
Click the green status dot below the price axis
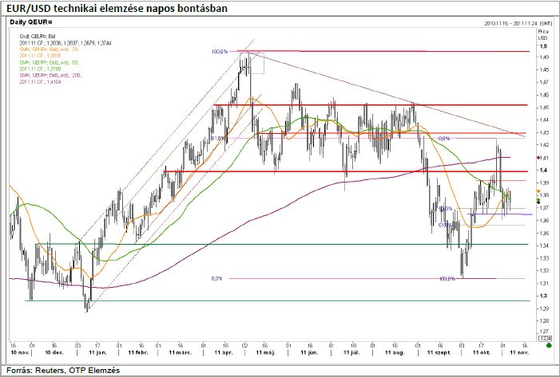coord(549,345)
